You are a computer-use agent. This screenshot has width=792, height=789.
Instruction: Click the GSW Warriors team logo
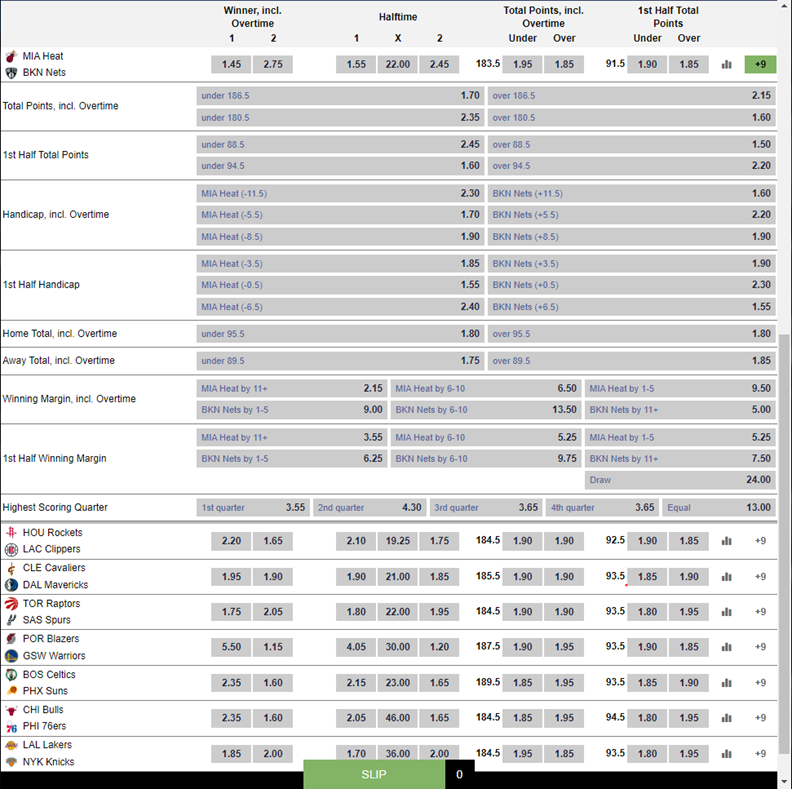(11, 656)
